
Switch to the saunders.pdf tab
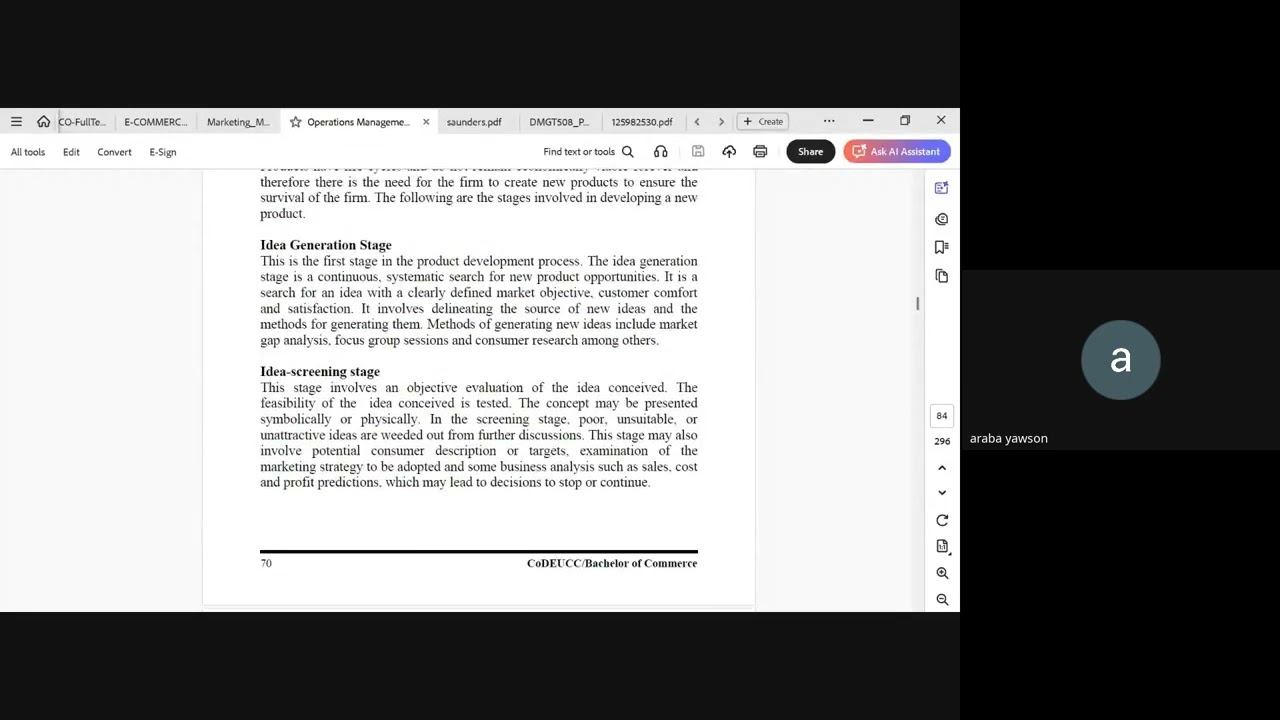(474, 122)
